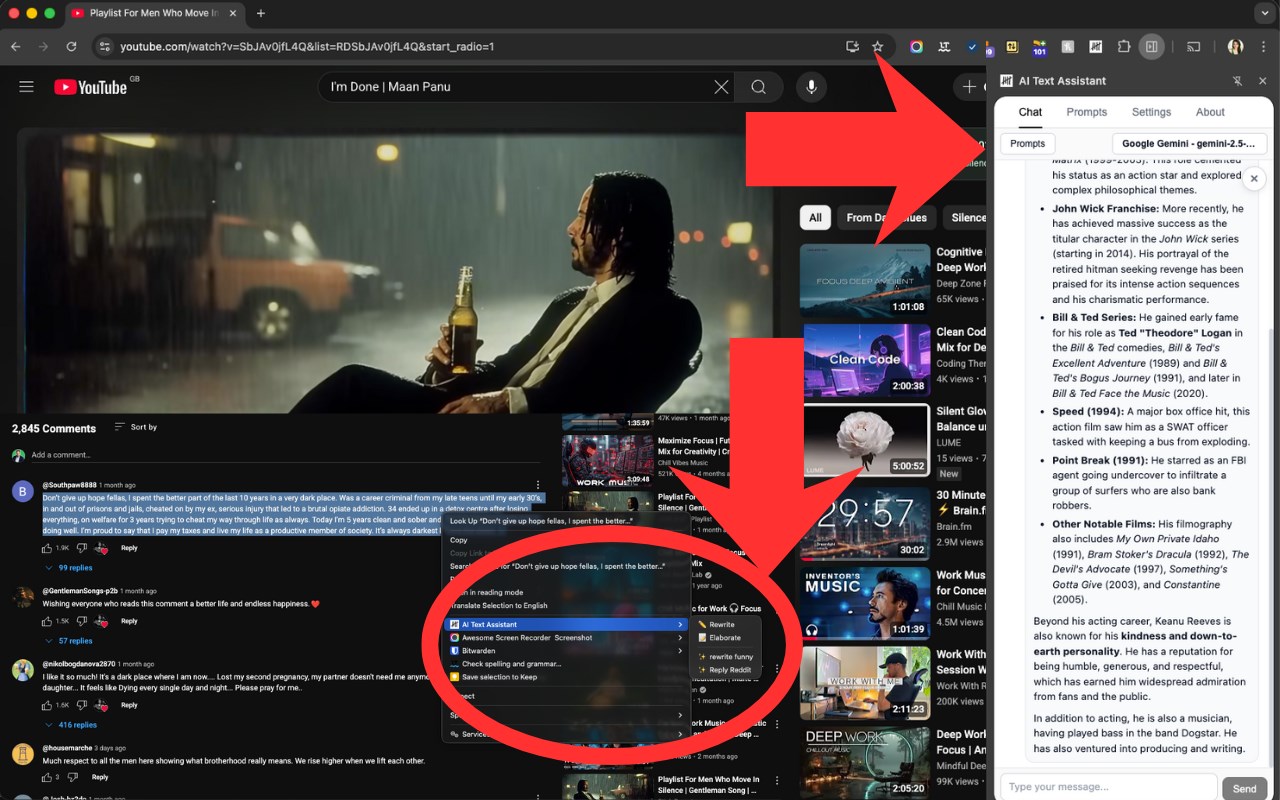
Task: Click Reply under @GentlemanSongs-p2b's comment
Action: pyautogui.click(x=129, y=621)
